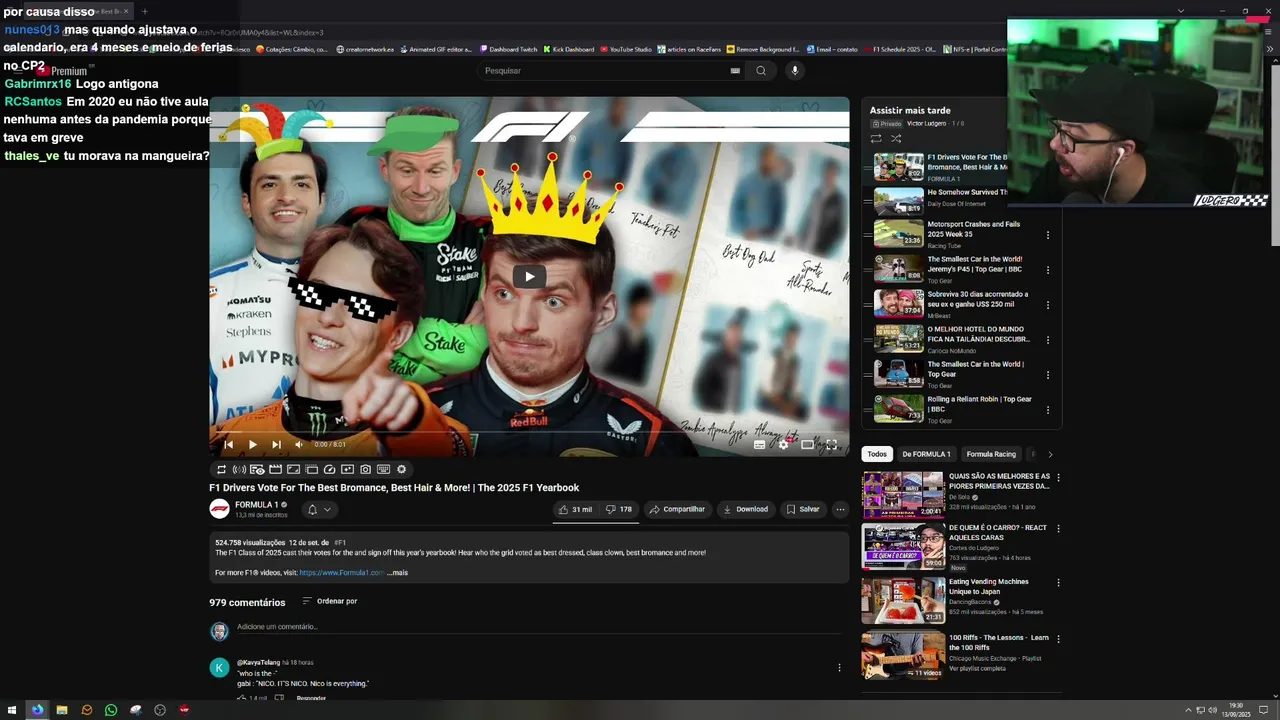Screen dimensions: 1280x720
Task: Start voice search with the microphone
Action: point(795,71)
